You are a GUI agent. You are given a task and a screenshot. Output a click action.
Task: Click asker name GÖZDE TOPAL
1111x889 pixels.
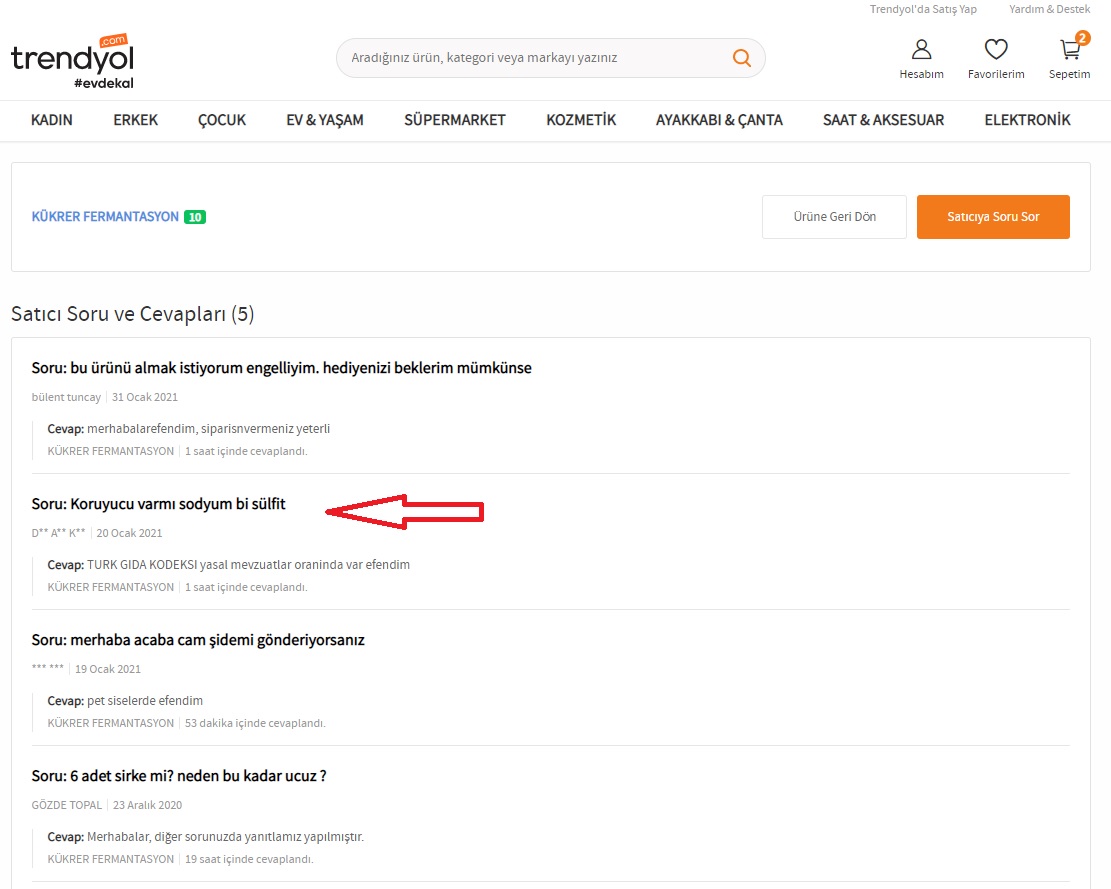click(67, 805)
